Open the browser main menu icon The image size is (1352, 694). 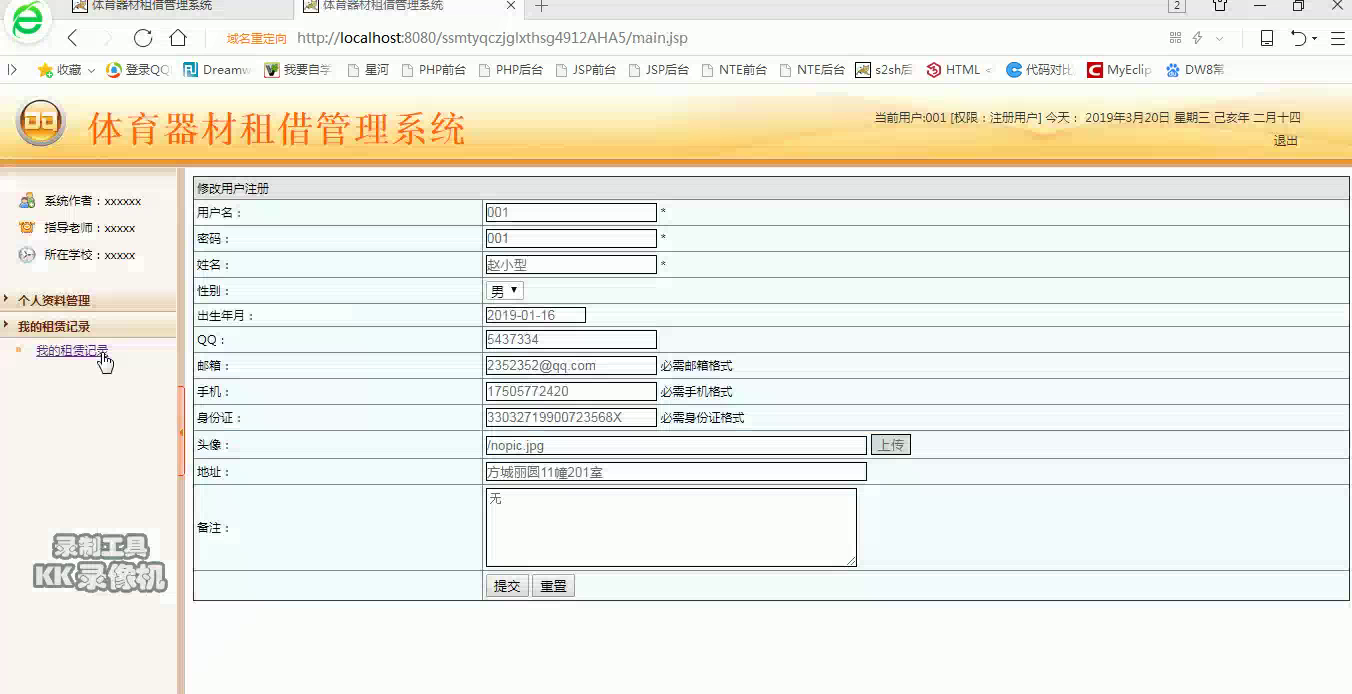click(1337, 38)
